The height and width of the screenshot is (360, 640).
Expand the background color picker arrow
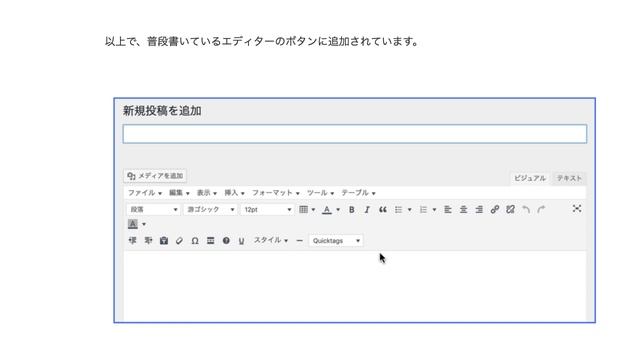coord(144,224)
